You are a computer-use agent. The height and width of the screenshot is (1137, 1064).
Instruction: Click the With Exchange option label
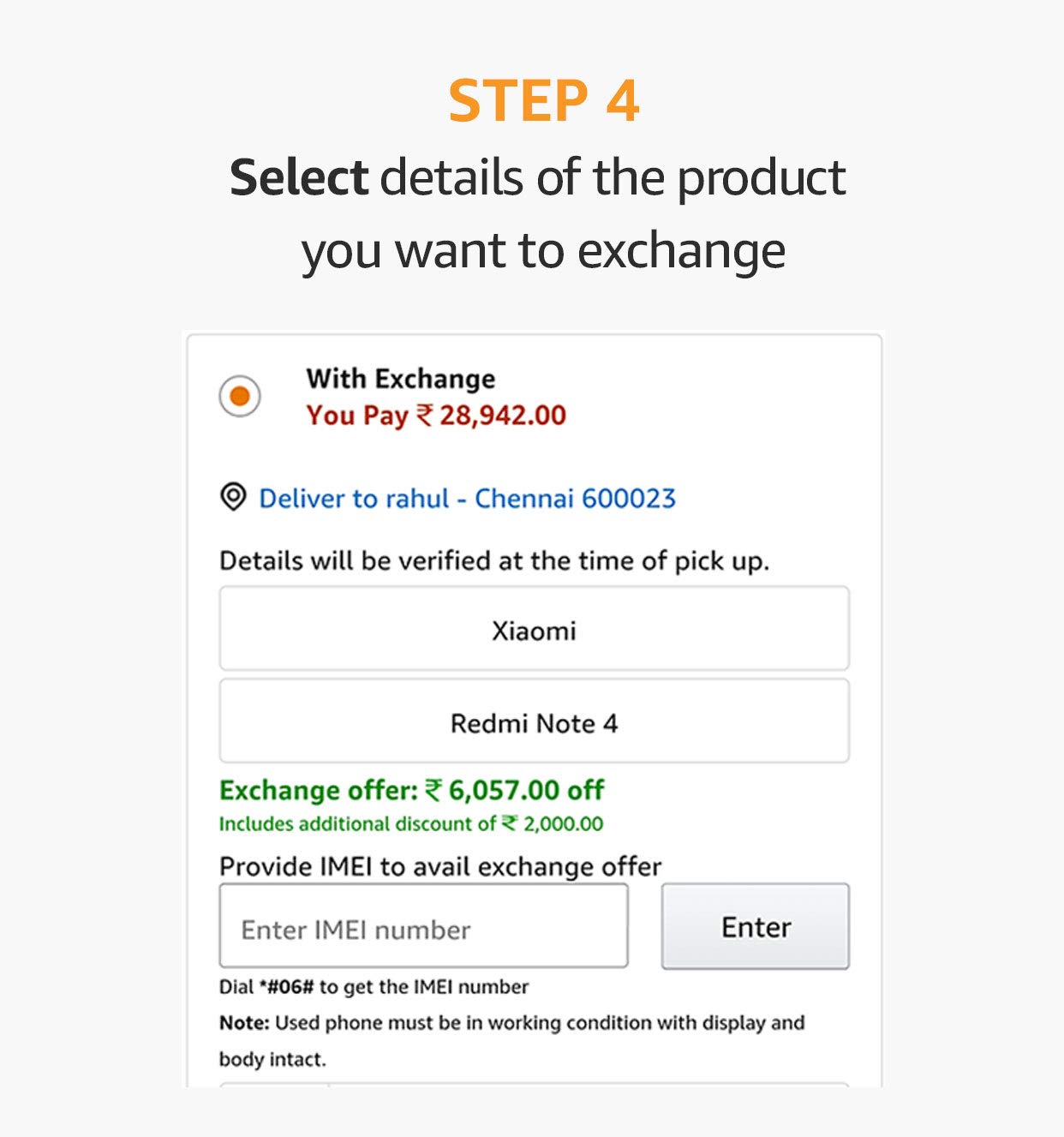point(400,379)
